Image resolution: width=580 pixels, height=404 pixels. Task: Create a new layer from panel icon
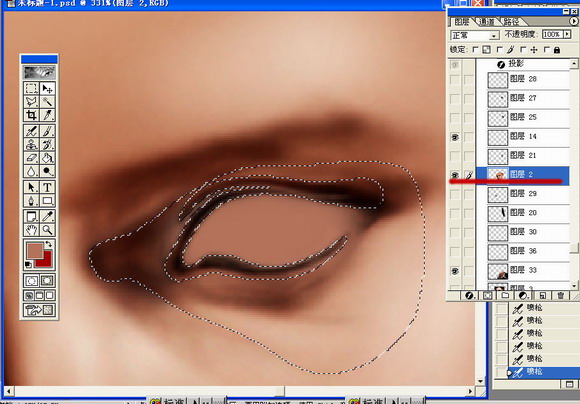coord(542,295)
